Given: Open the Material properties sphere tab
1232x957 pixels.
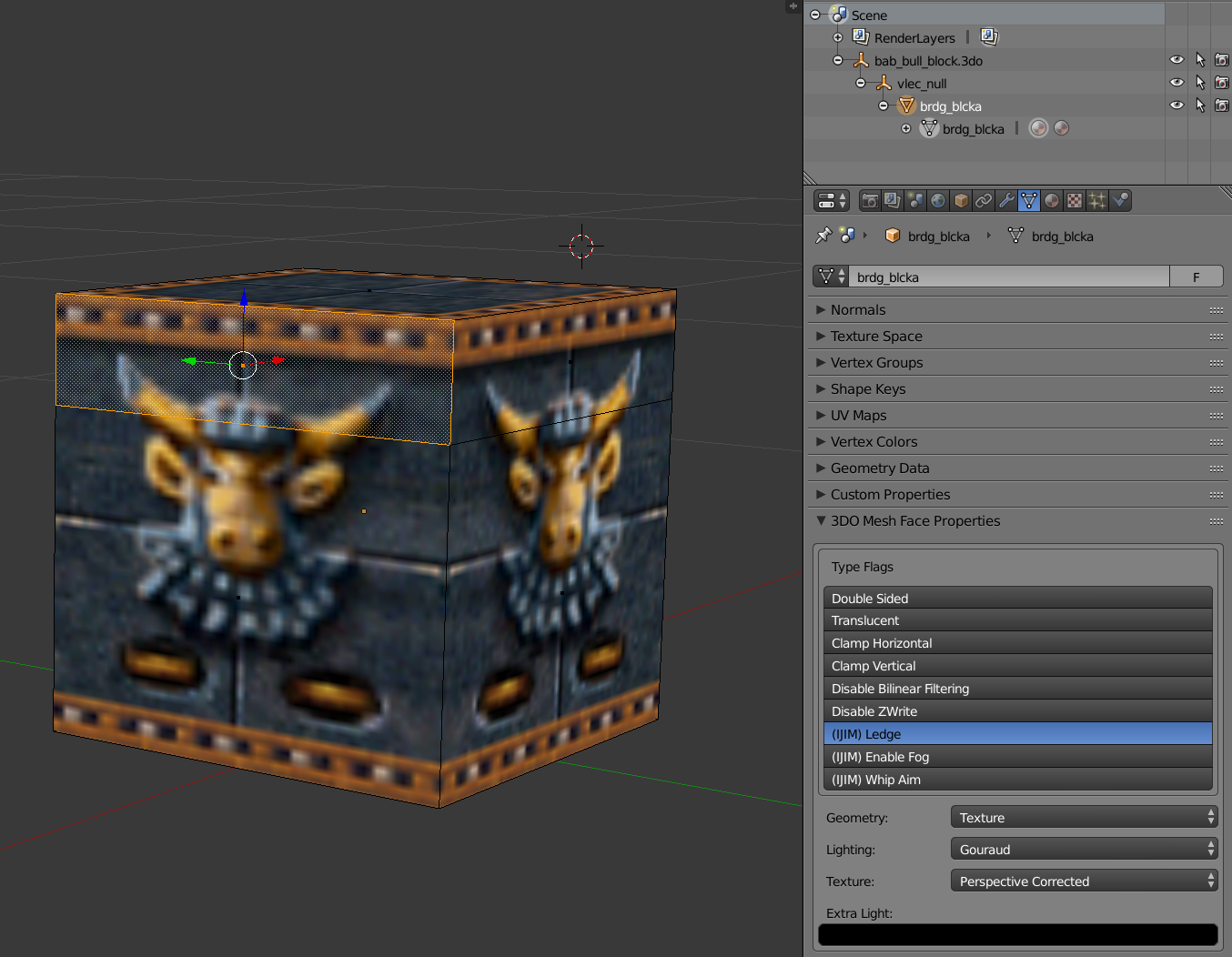Looking at the screenshot, I should click(1052, 200).
